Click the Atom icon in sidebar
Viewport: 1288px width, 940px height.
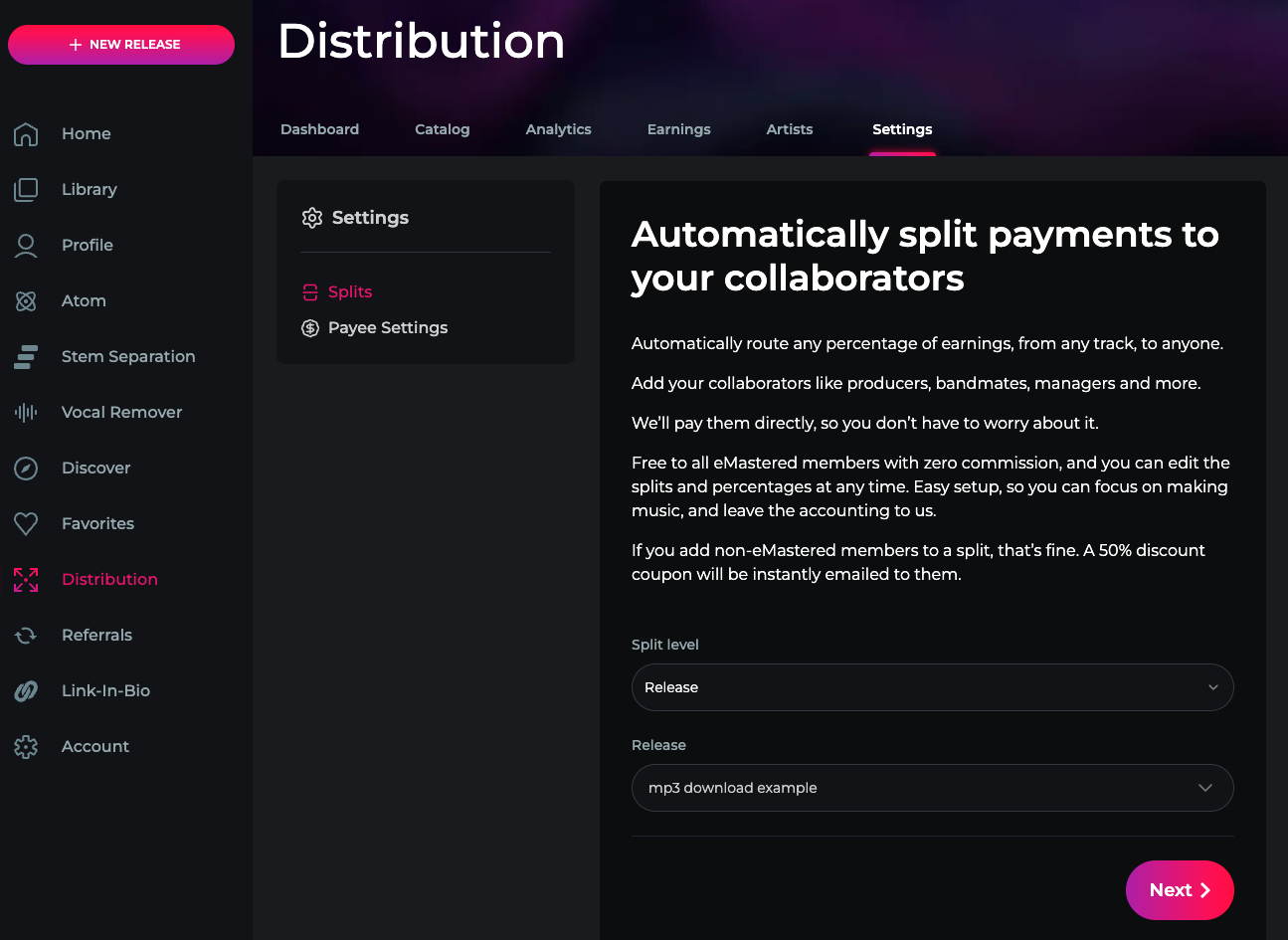tap(26, 301)
